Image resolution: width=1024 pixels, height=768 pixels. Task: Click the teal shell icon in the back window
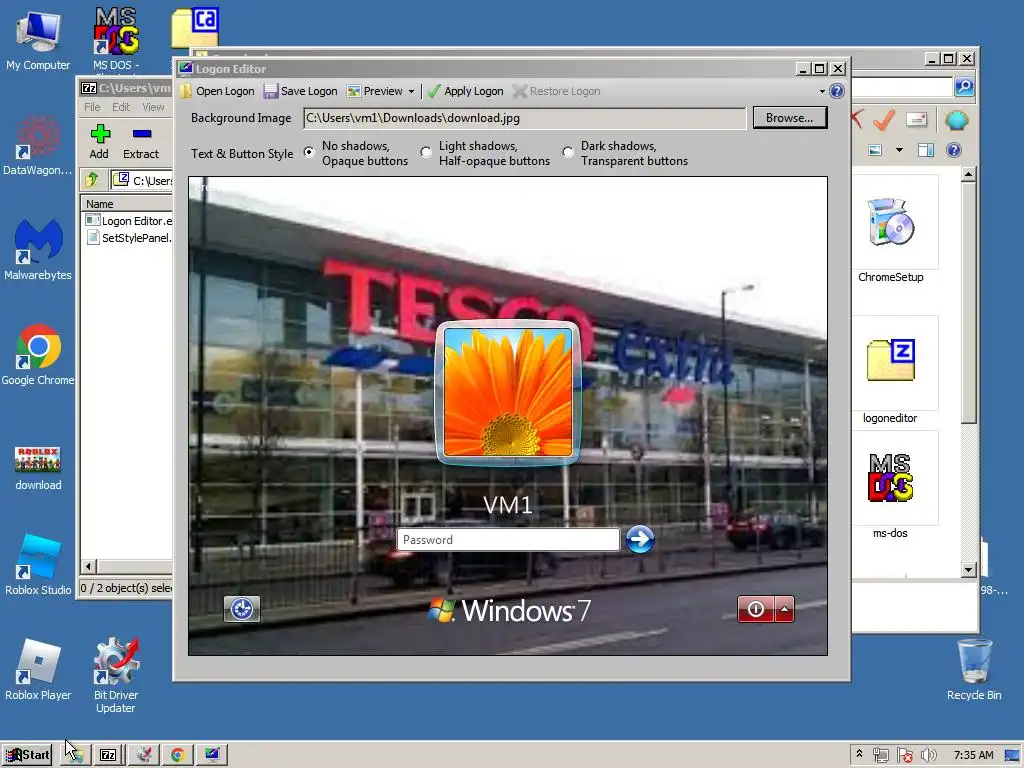click(956, 120)
